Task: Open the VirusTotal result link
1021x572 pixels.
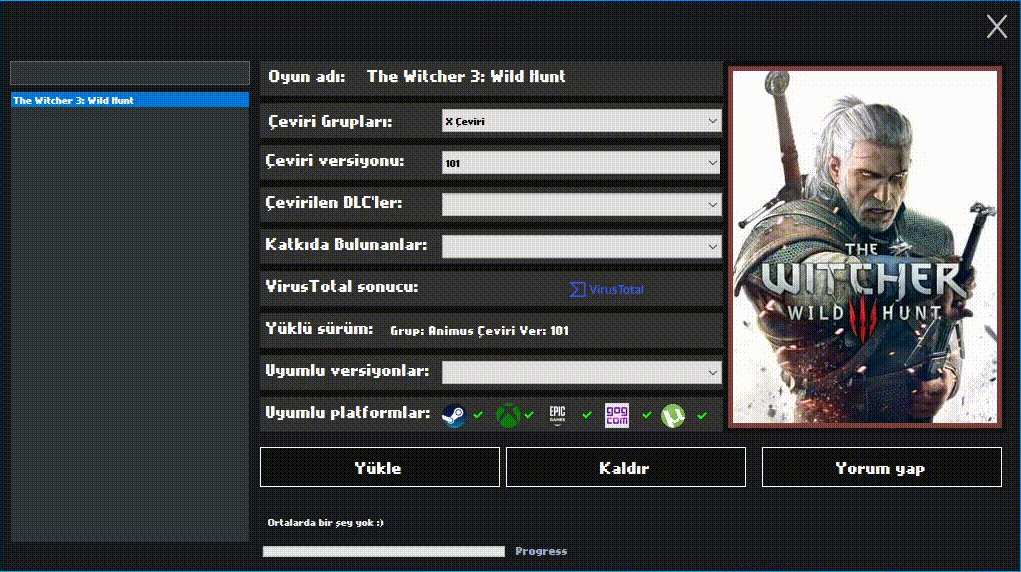Action: pyautogui.click(x=607, y=289)
